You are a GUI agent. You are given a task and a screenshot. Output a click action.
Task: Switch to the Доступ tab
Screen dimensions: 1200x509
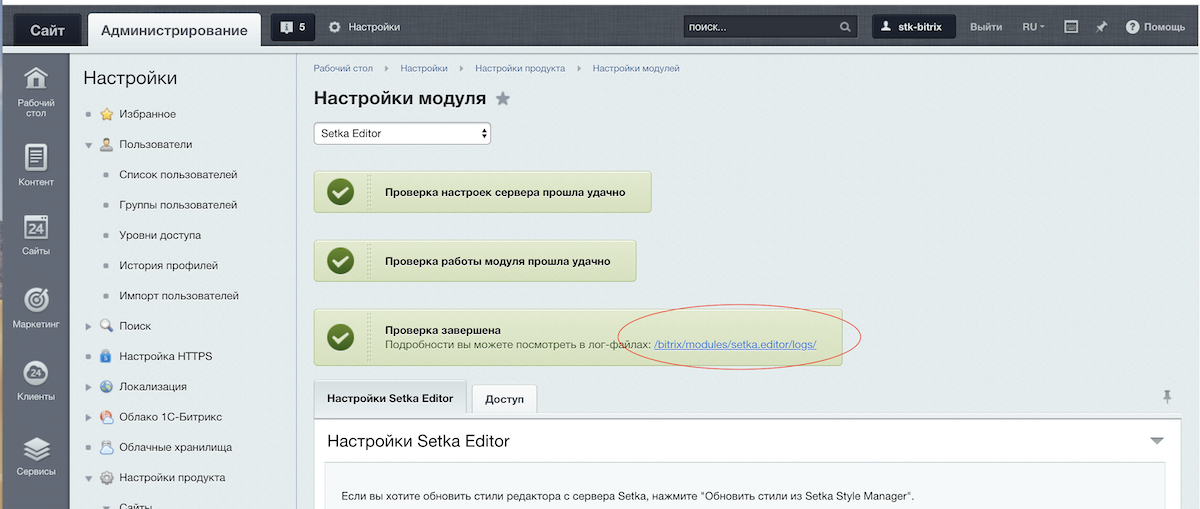click(x=504, y=399)
